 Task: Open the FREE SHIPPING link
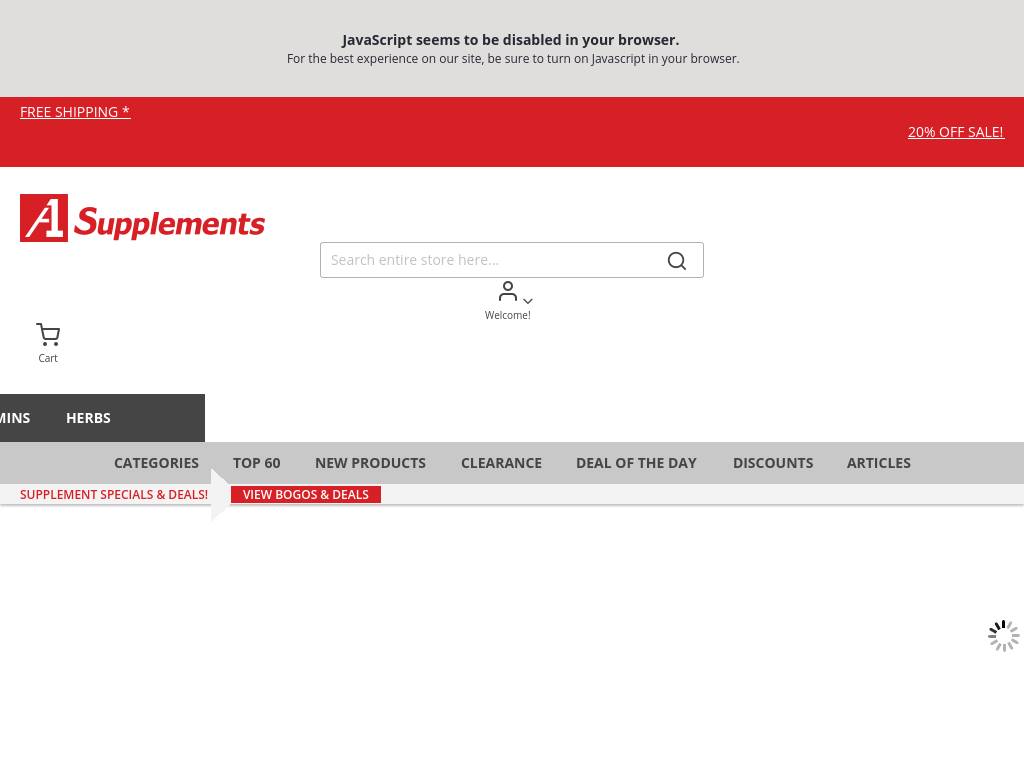(x=75, y=112)
